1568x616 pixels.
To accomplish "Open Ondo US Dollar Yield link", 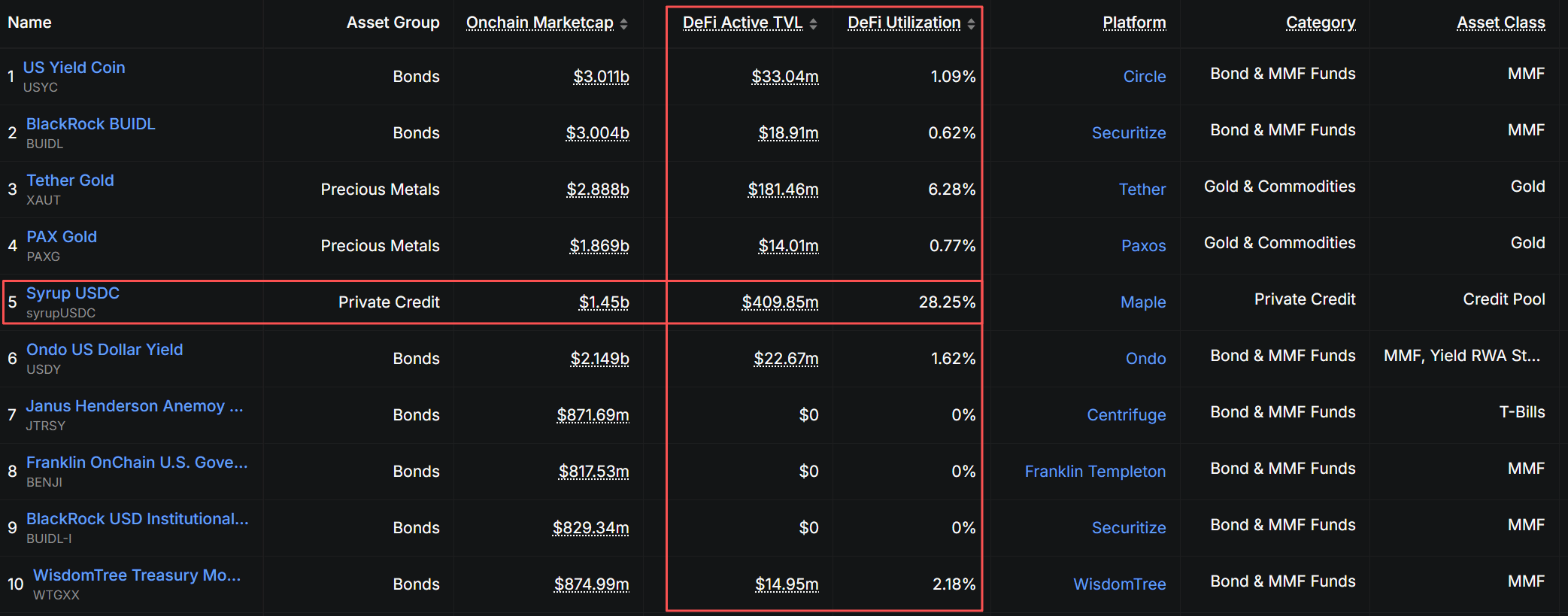I will coord(105,349).
